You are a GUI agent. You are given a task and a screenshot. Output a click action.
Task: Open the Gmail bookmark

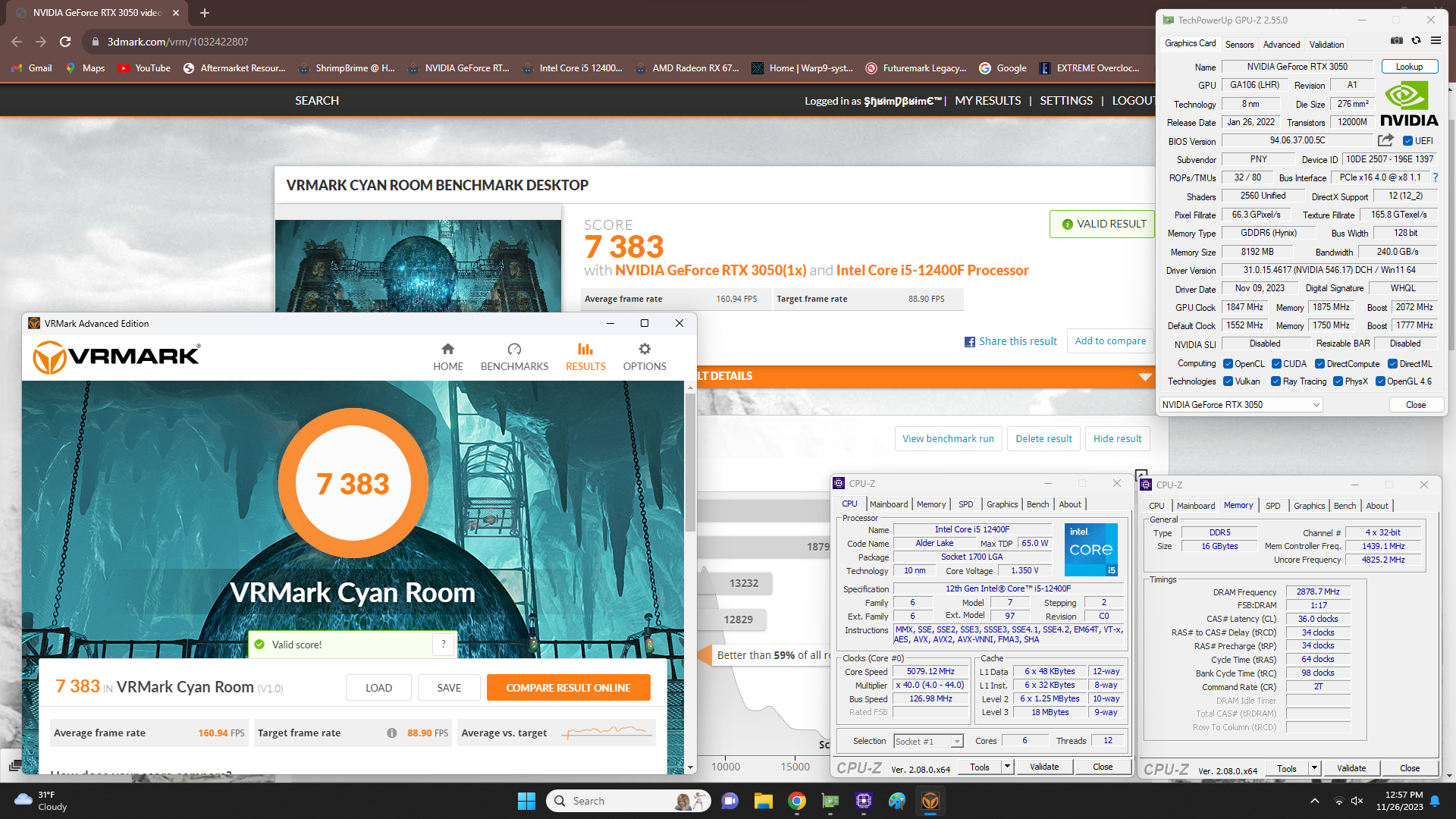pos(32,68)
